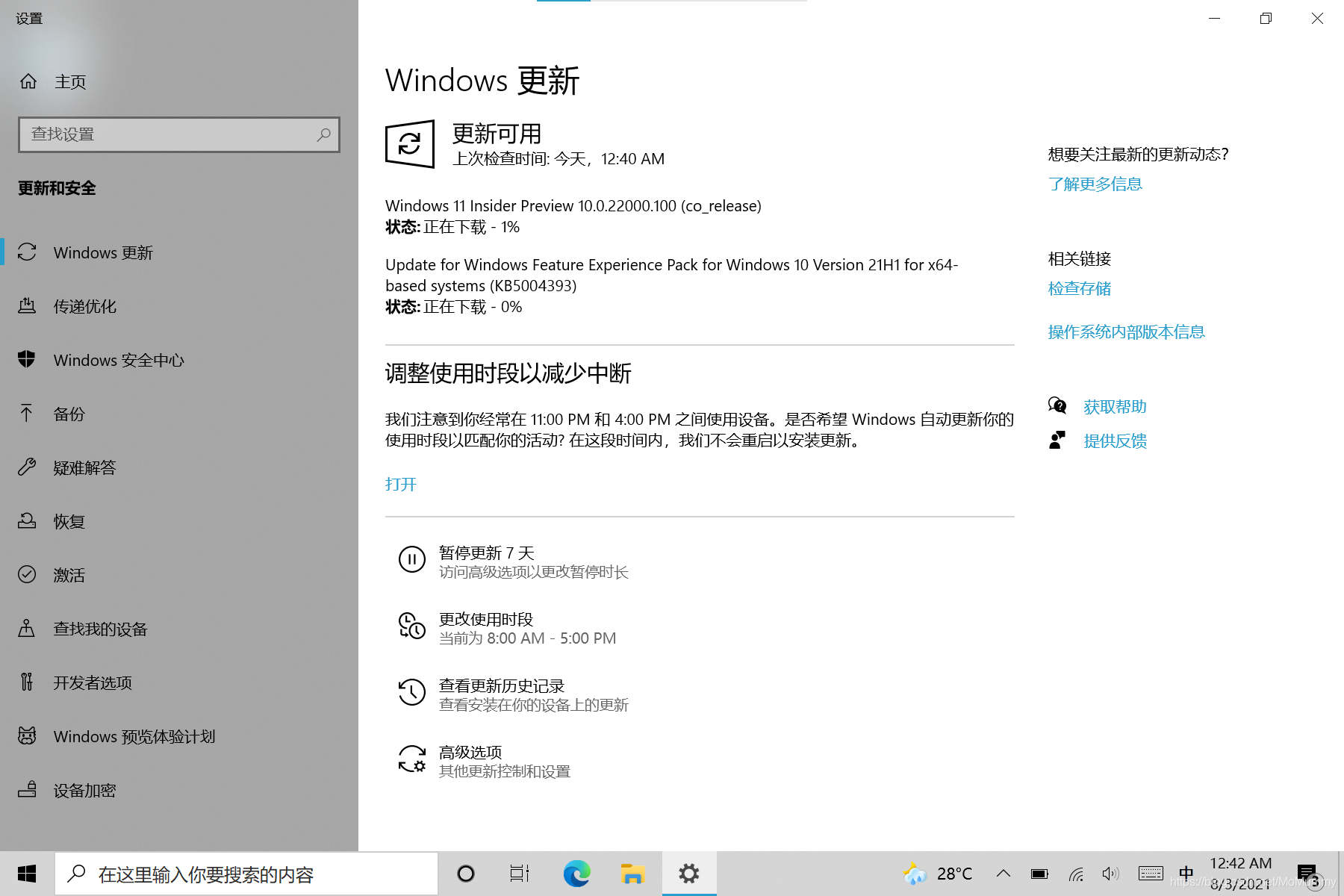Minimize the 设置 window
This screenshot has height=896, width=1344.
point(1215,19)
